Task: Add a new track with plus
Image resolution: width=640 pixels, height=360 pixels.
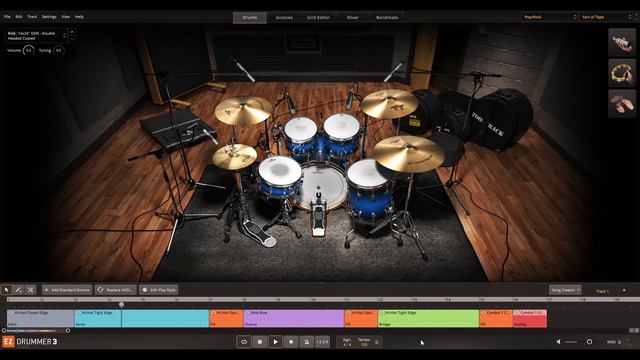Action: 624,290
